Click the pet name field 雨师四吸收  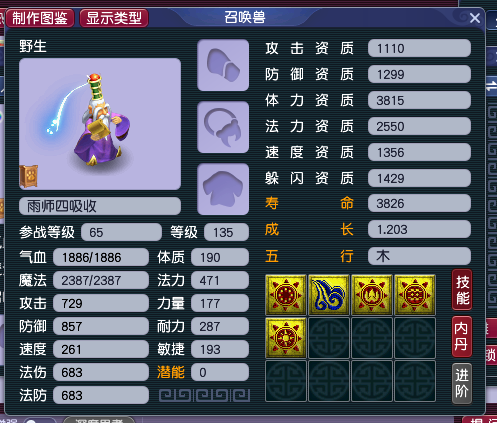click(100, 206)
